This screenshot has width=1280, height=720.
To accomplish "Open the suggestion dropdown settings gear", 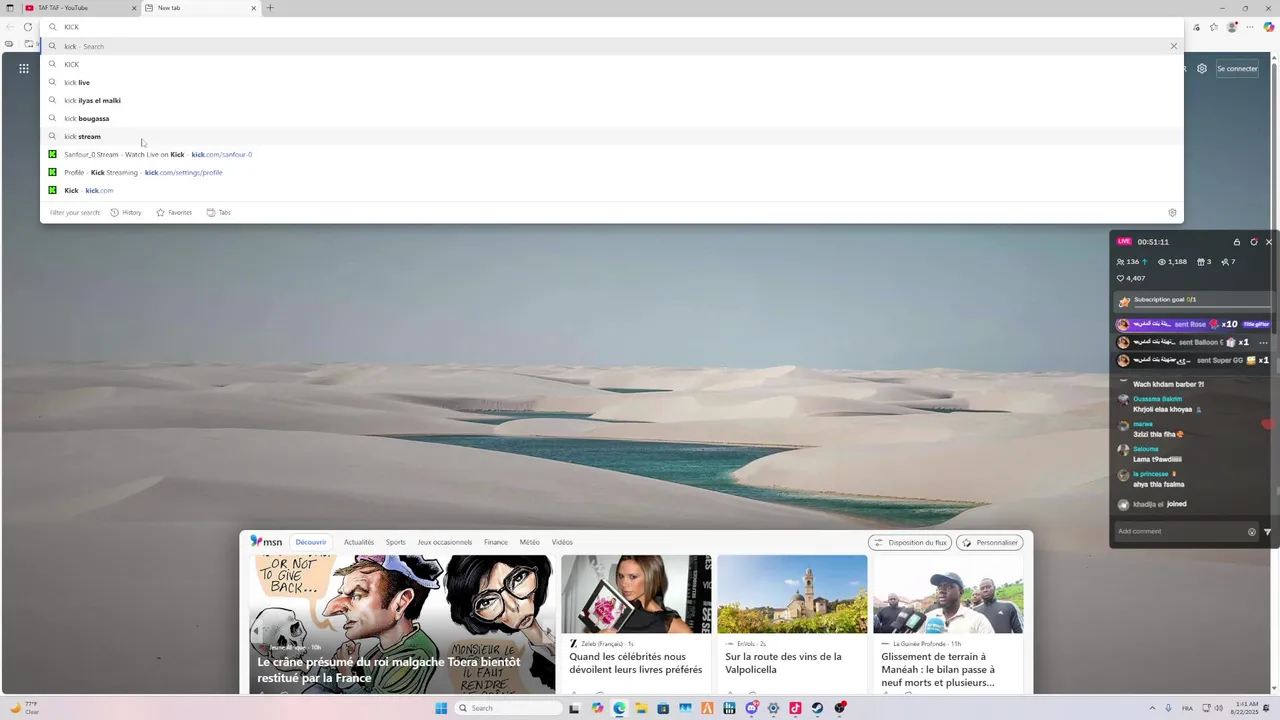I will tap(1172, 212).
